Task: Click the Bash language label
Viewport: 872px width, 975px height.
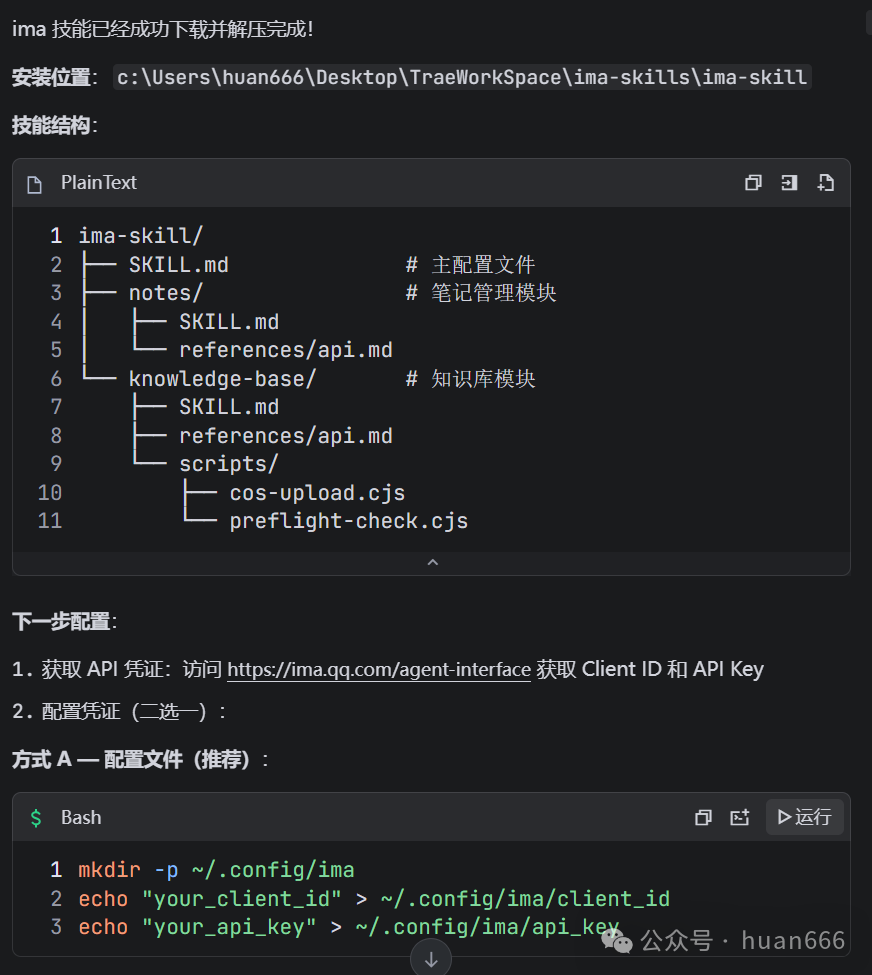Action: point(81,818)
